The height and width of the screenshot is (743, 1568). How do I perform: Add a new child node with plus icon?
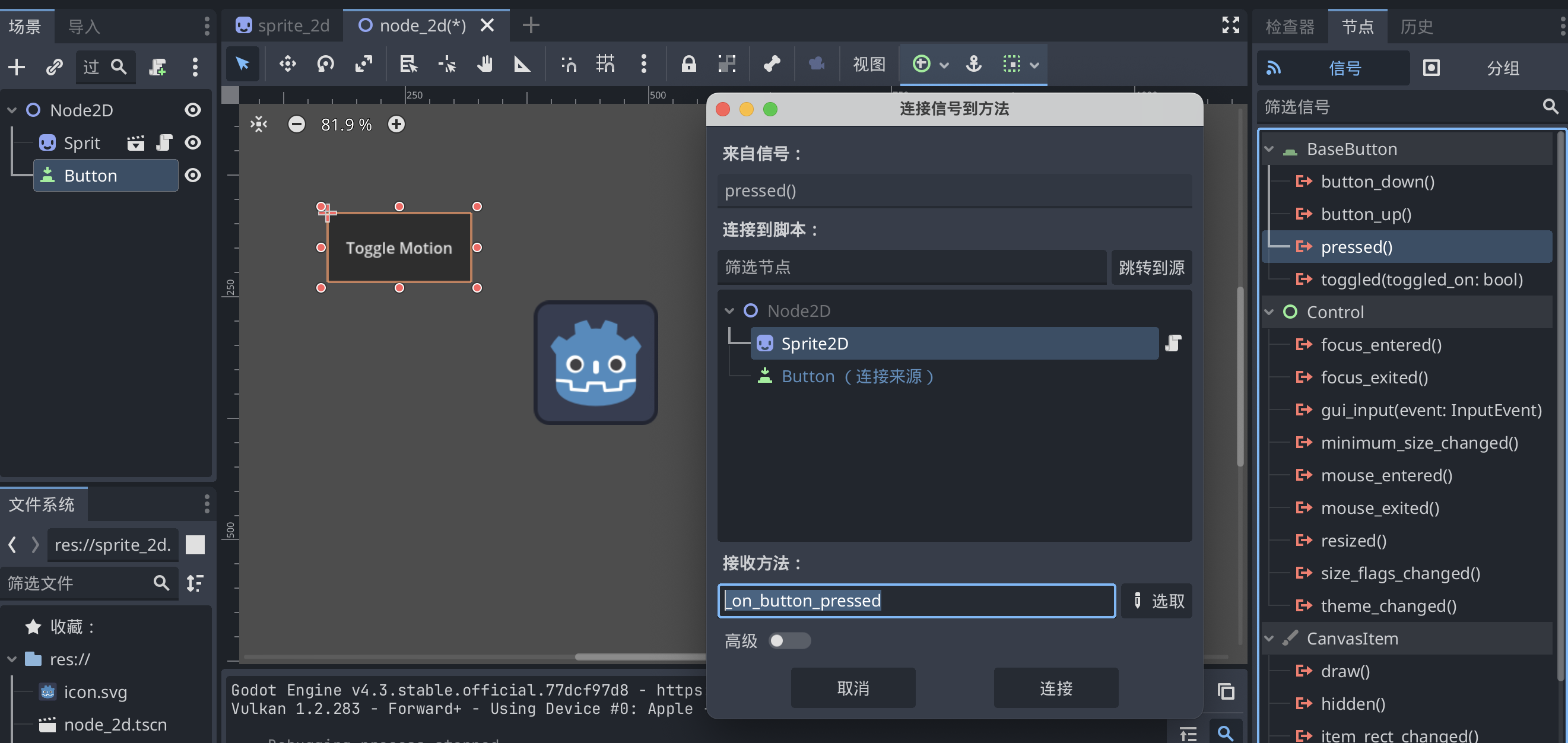17,67
